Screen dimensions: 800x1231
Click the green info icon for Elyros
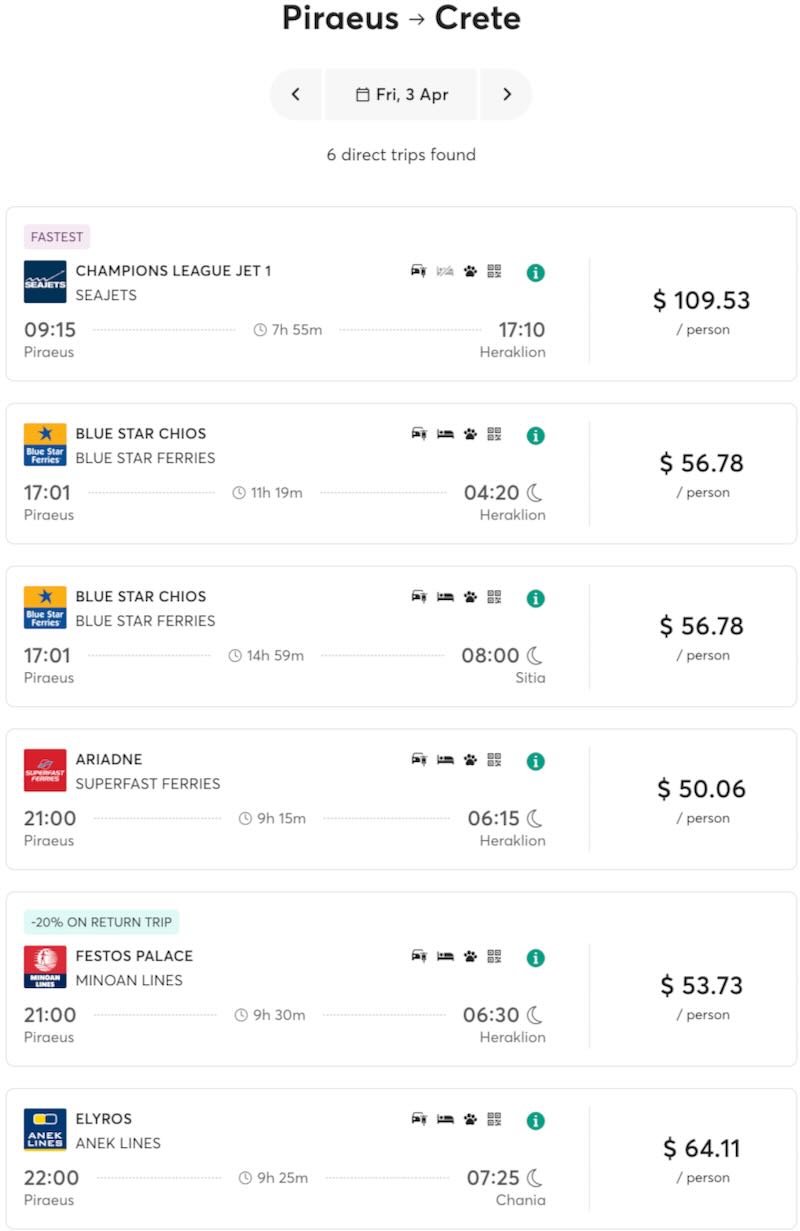(x=536, y=1121)
